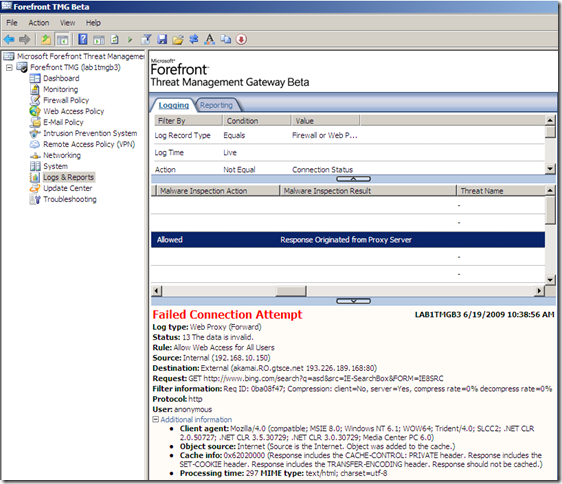Switch to the Reporting tab
The image size is (562, 484).
[216, 105]
